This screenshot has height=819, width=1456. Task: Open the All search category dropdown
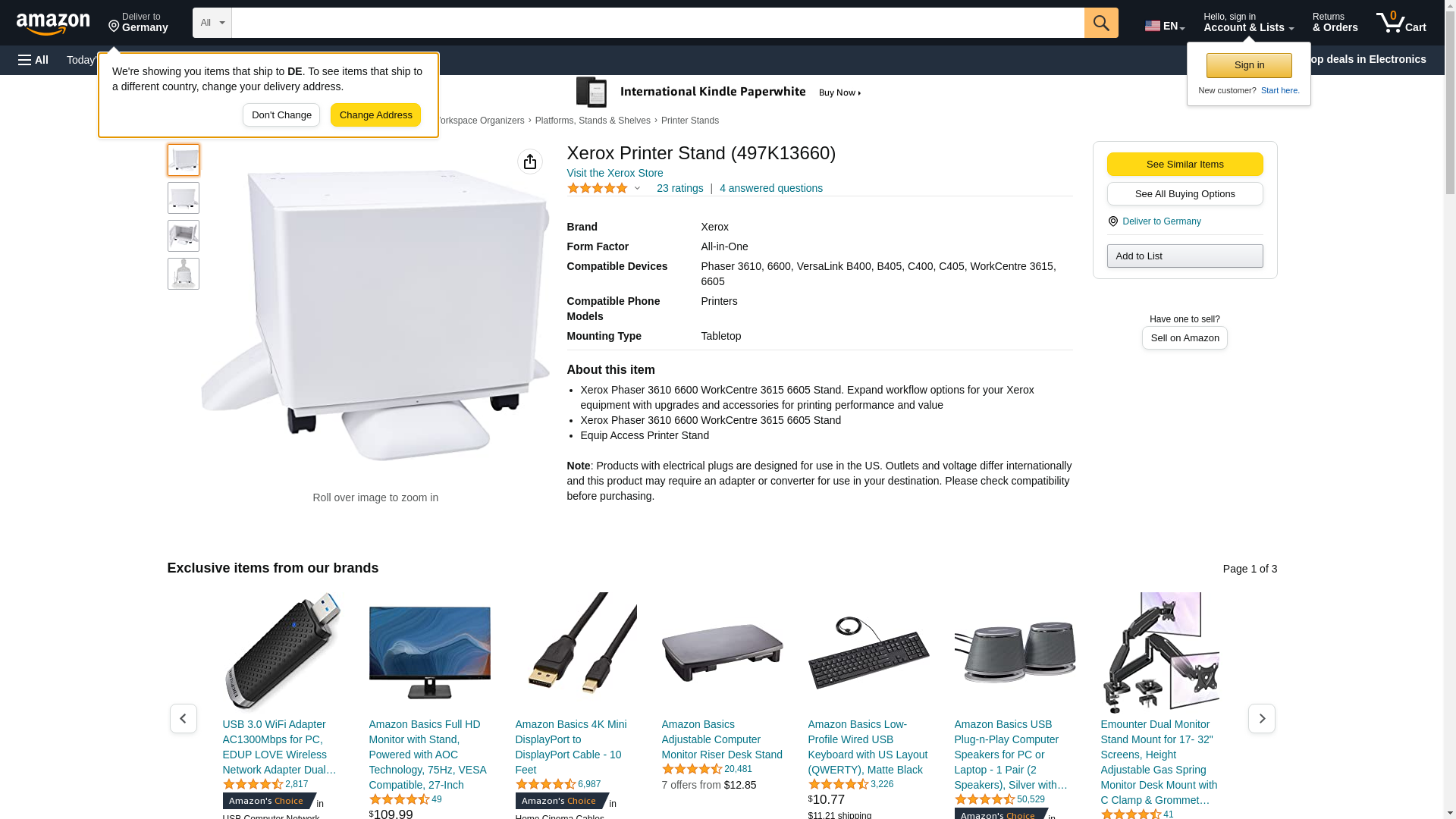pyautogui.click(x=212, y=23)
